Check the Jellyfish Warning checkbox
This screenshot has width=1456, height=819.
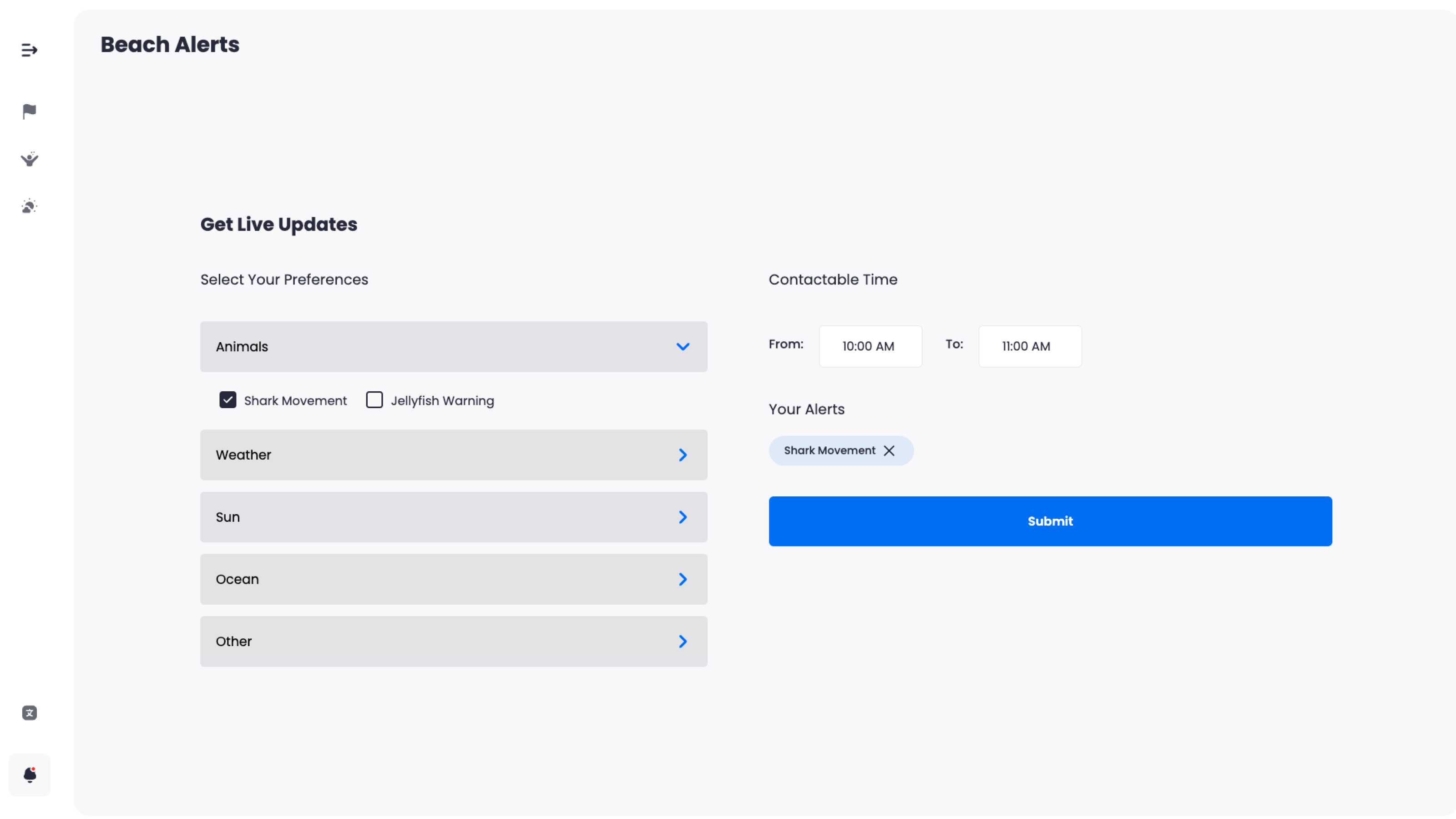374,400
